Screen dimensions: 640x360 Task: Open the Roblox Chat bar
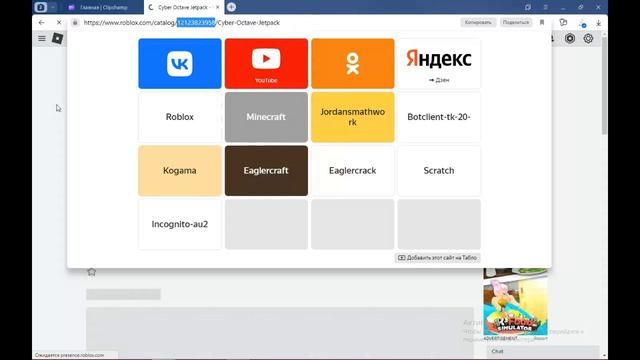pos(543,351)
